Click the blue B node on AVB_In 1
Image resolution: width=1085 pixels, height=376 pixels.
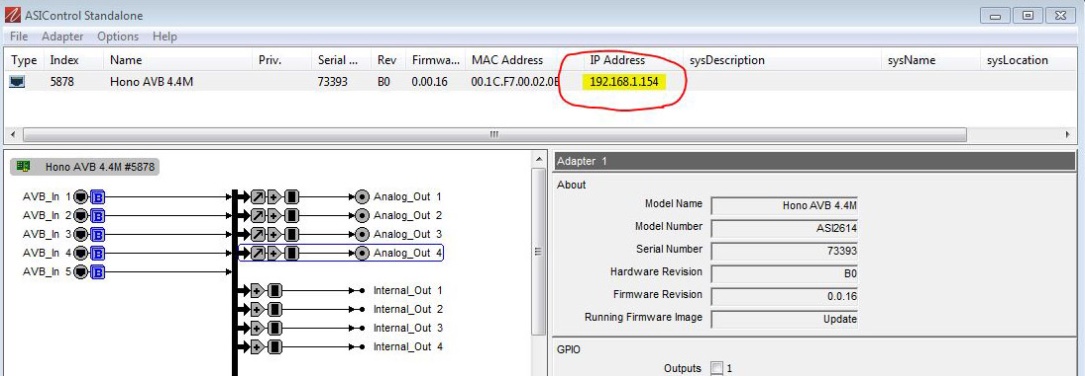coord(98,197)
